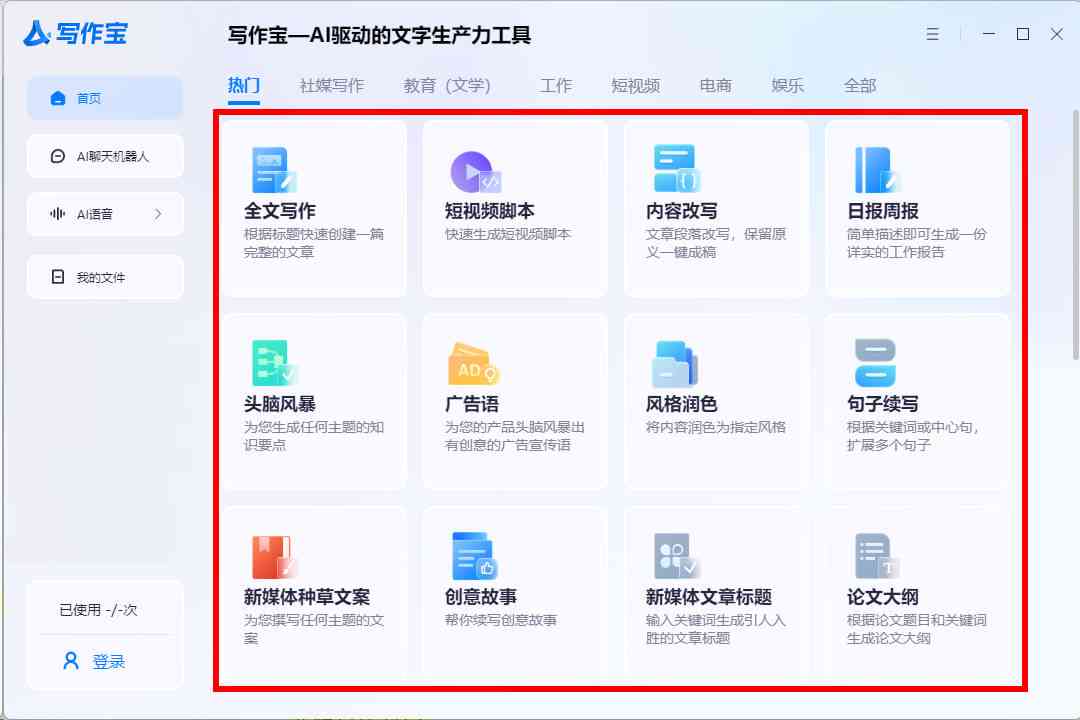1080x720 pixels.
Task: Click the 头脑风暴 title text
Action: tap(280, 404)
